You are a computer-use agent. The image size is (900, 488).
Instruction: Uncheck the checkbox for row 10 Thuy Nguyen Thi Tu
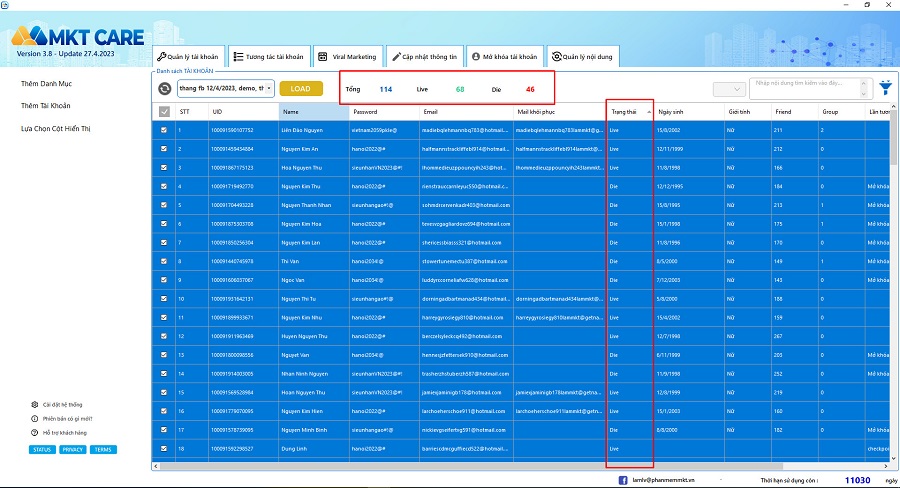point(164,298)
